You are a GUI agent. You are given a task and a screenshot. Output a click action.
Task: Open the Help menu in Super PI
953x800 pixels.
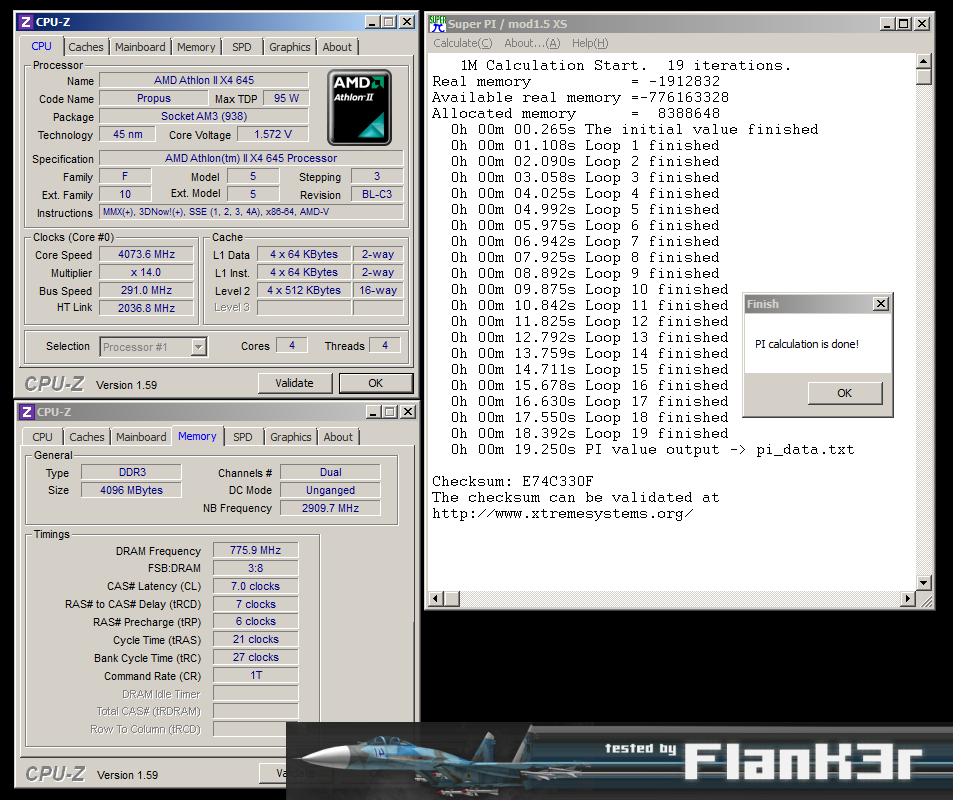click(x=590, y=43)
